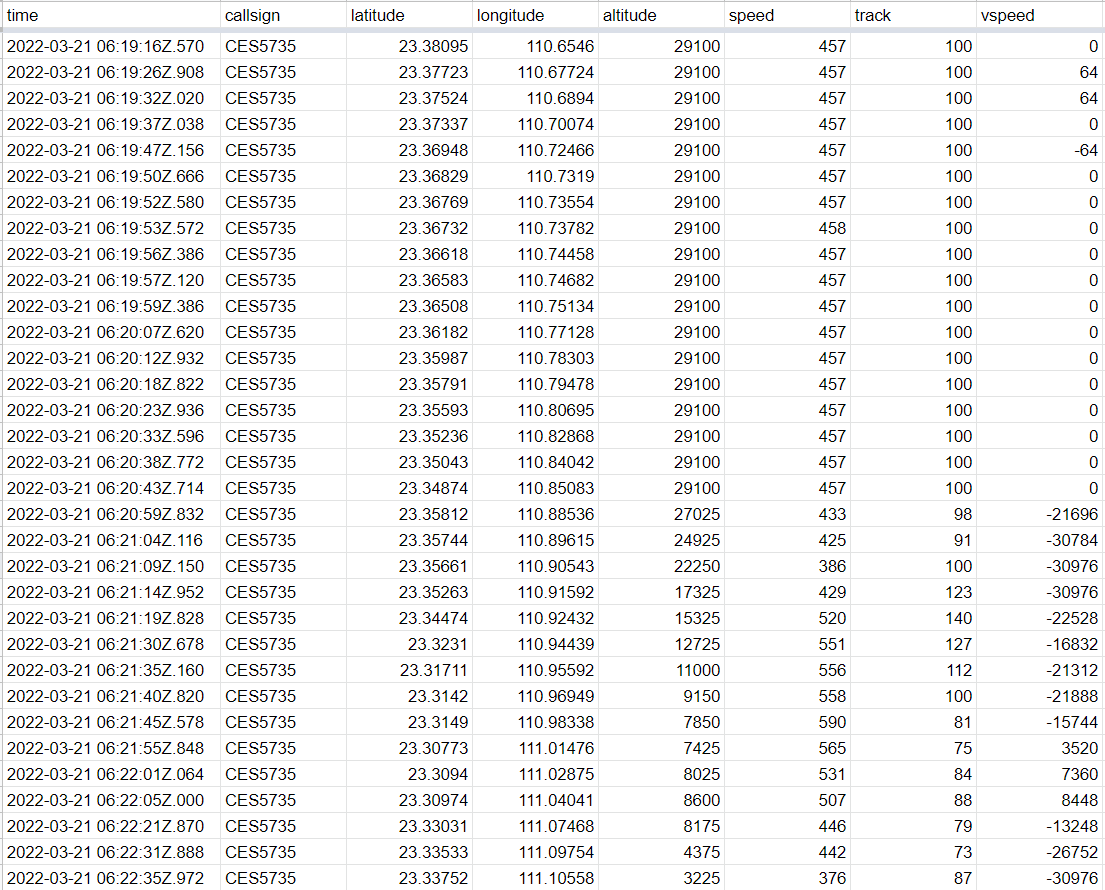The image size is (1105, 890).
Task: Click vspeed value -26752
Action: point(1072,853)
